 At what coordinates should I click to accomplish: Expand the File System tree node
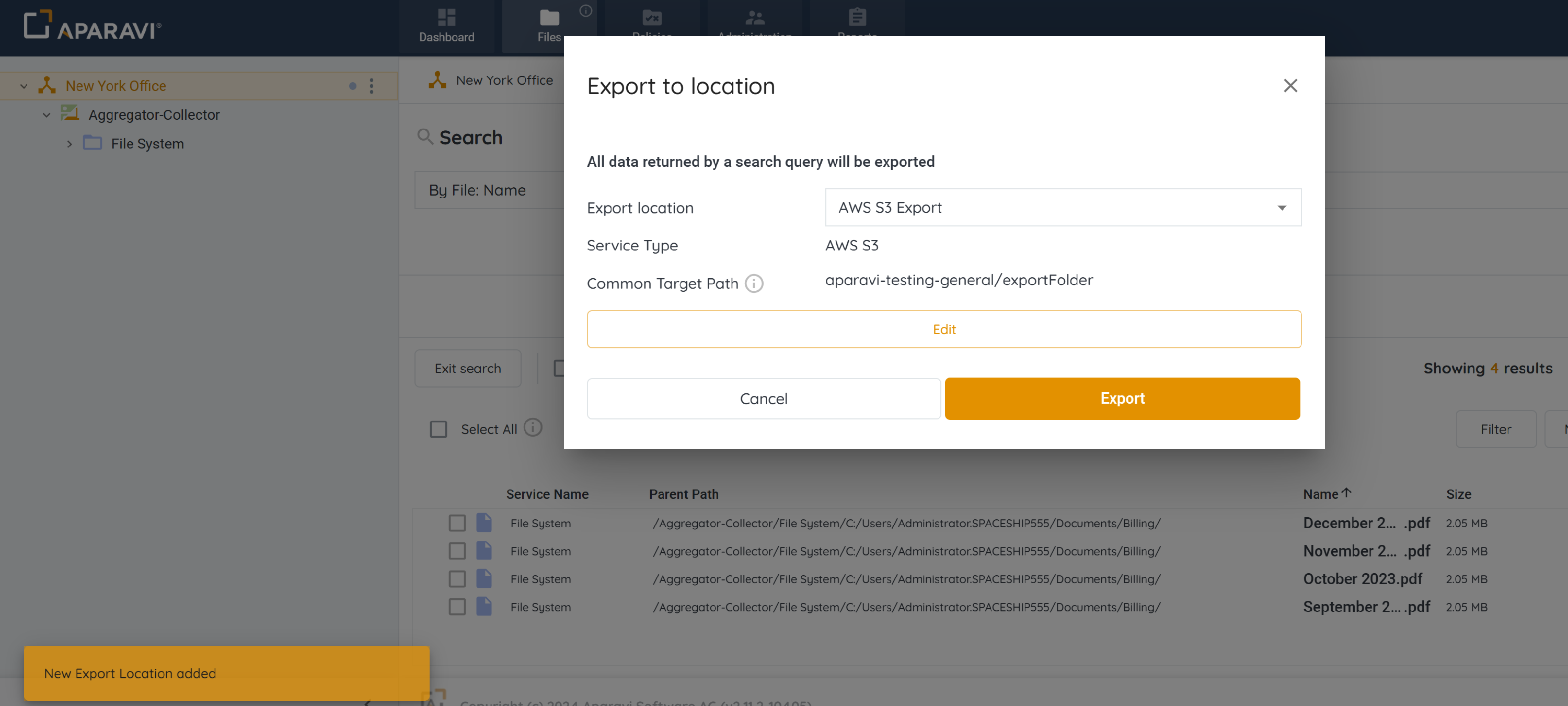69,144
